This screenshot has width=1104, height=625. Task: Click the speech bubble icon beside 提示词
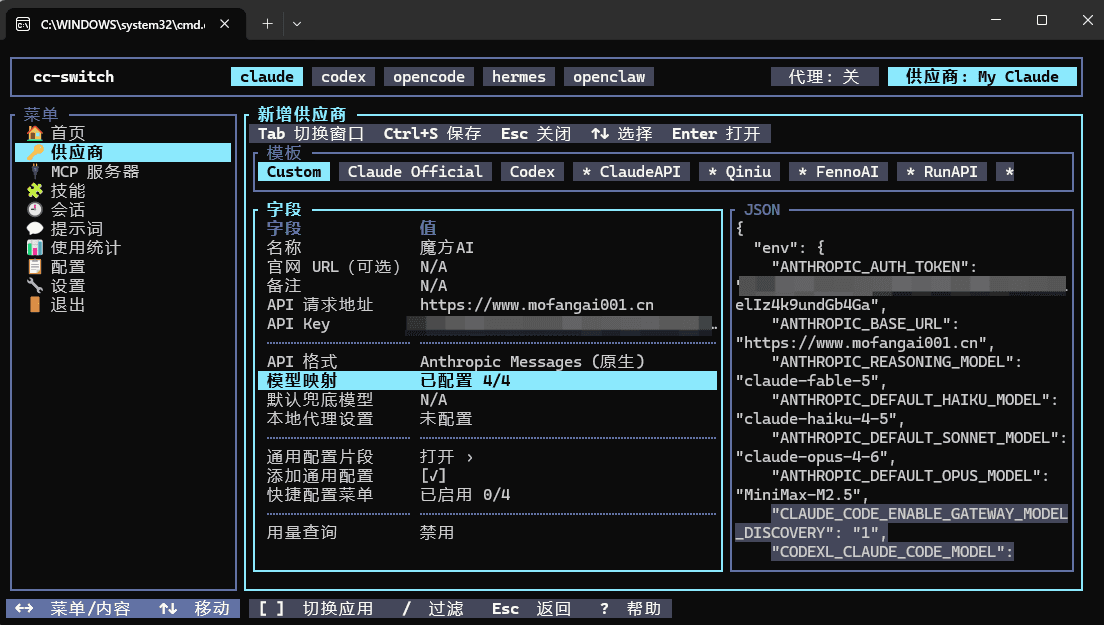34,228
